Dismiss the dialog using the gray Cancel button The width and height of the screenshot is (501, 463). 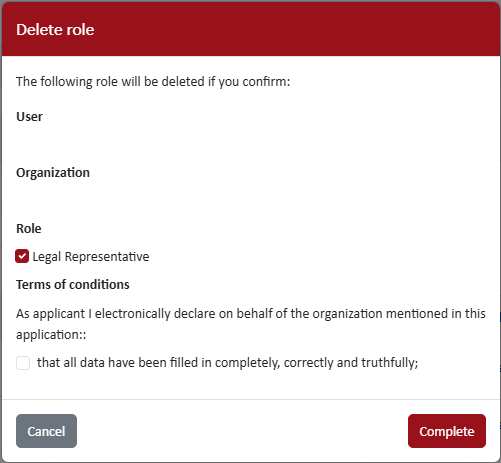pyautogui.click(x=46, y=431)
